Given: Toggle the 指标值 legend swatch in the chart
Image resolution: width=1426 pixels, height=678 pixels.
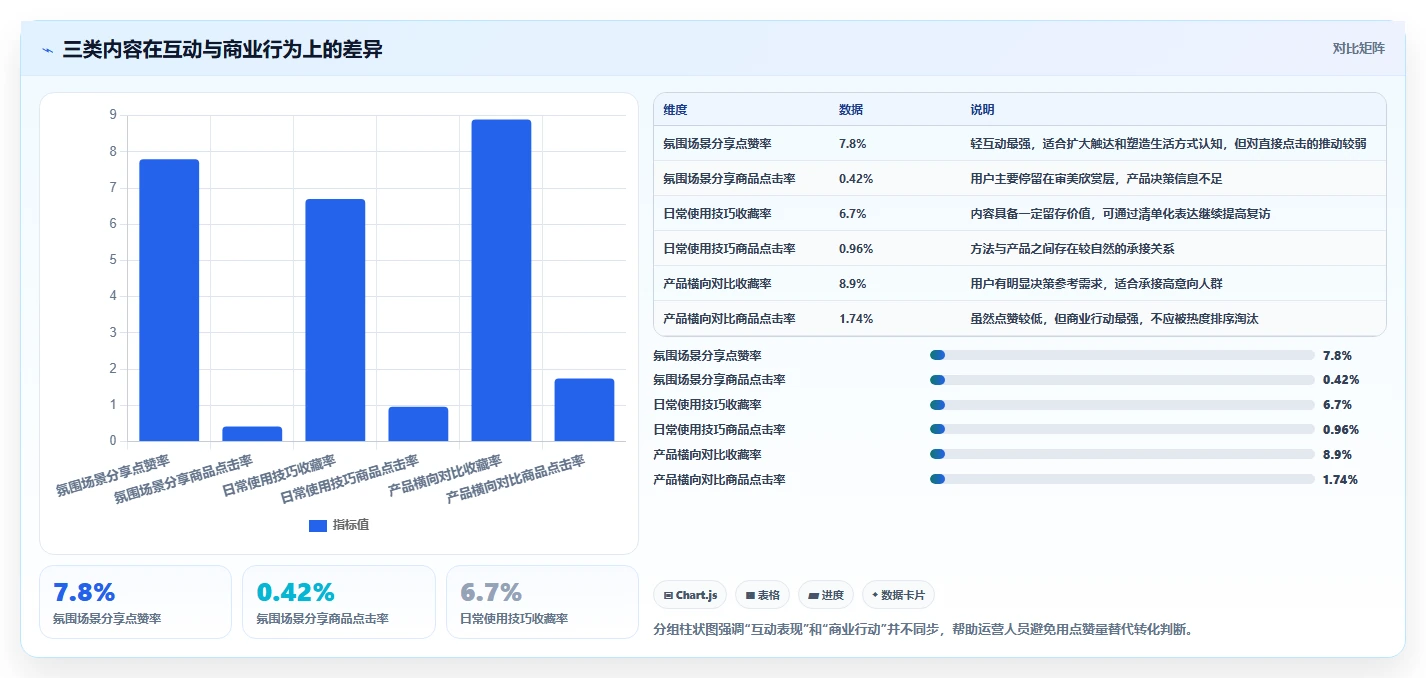Looking at the screenshot, I should (318, 525).
